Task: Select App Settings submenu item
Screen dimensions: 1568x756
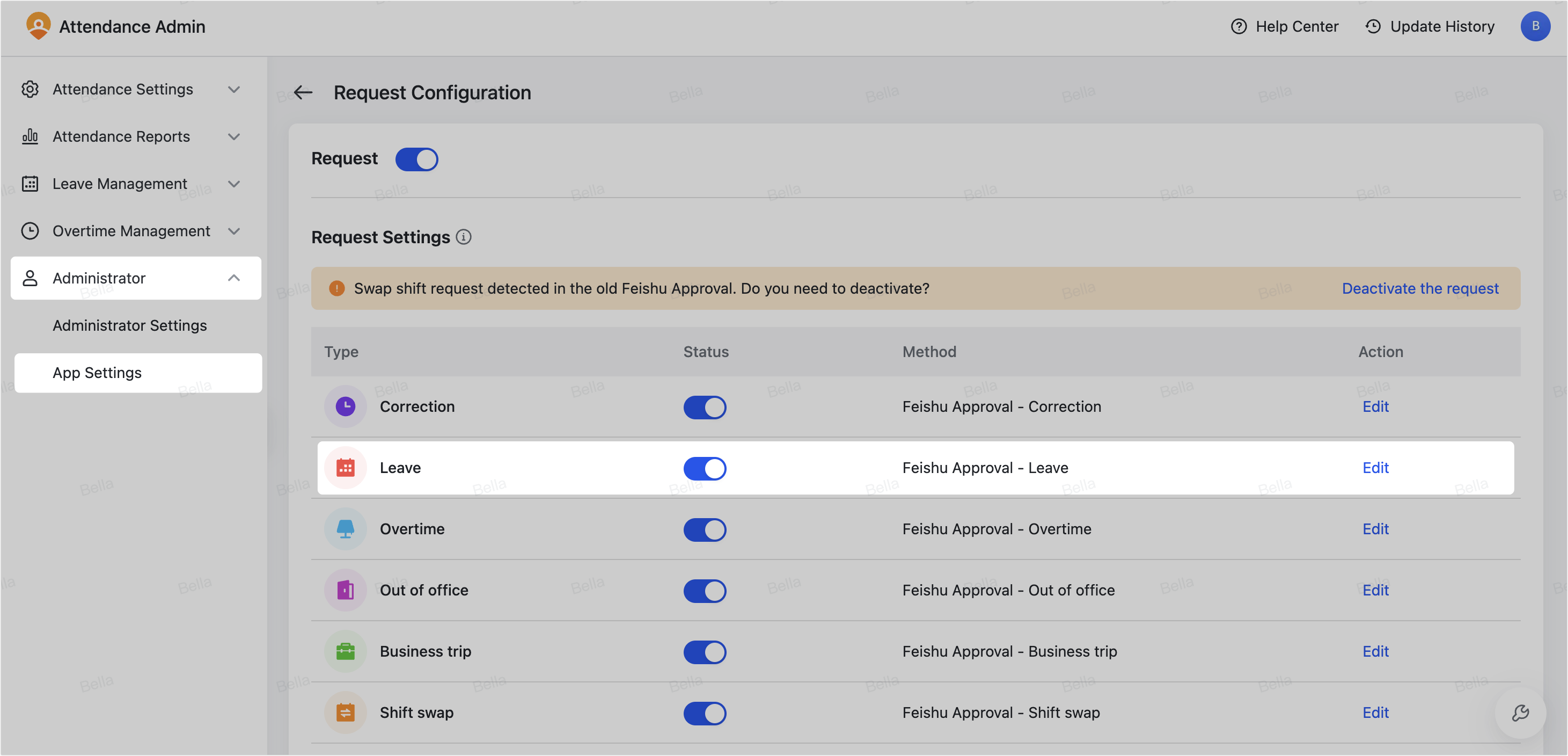Action: 137,373
